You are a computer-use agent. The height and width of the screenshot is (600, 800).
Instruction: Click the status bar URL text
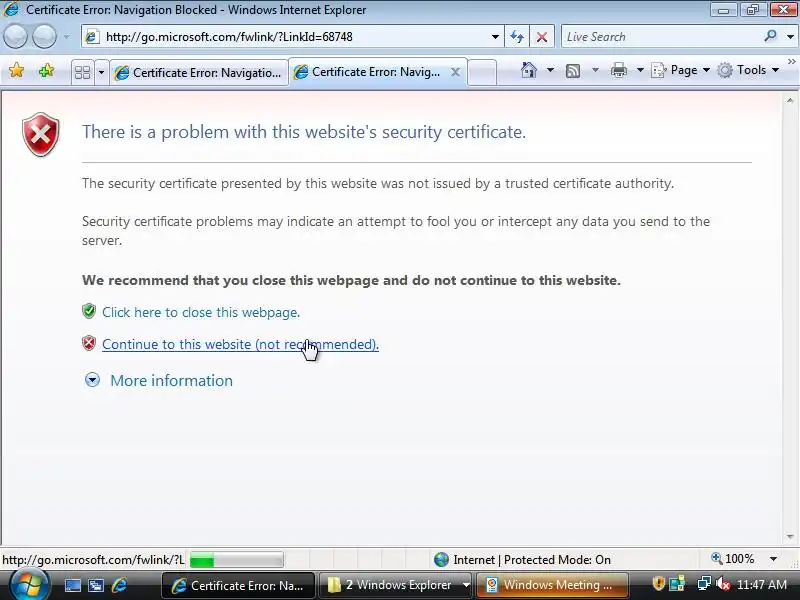[94, 560]
